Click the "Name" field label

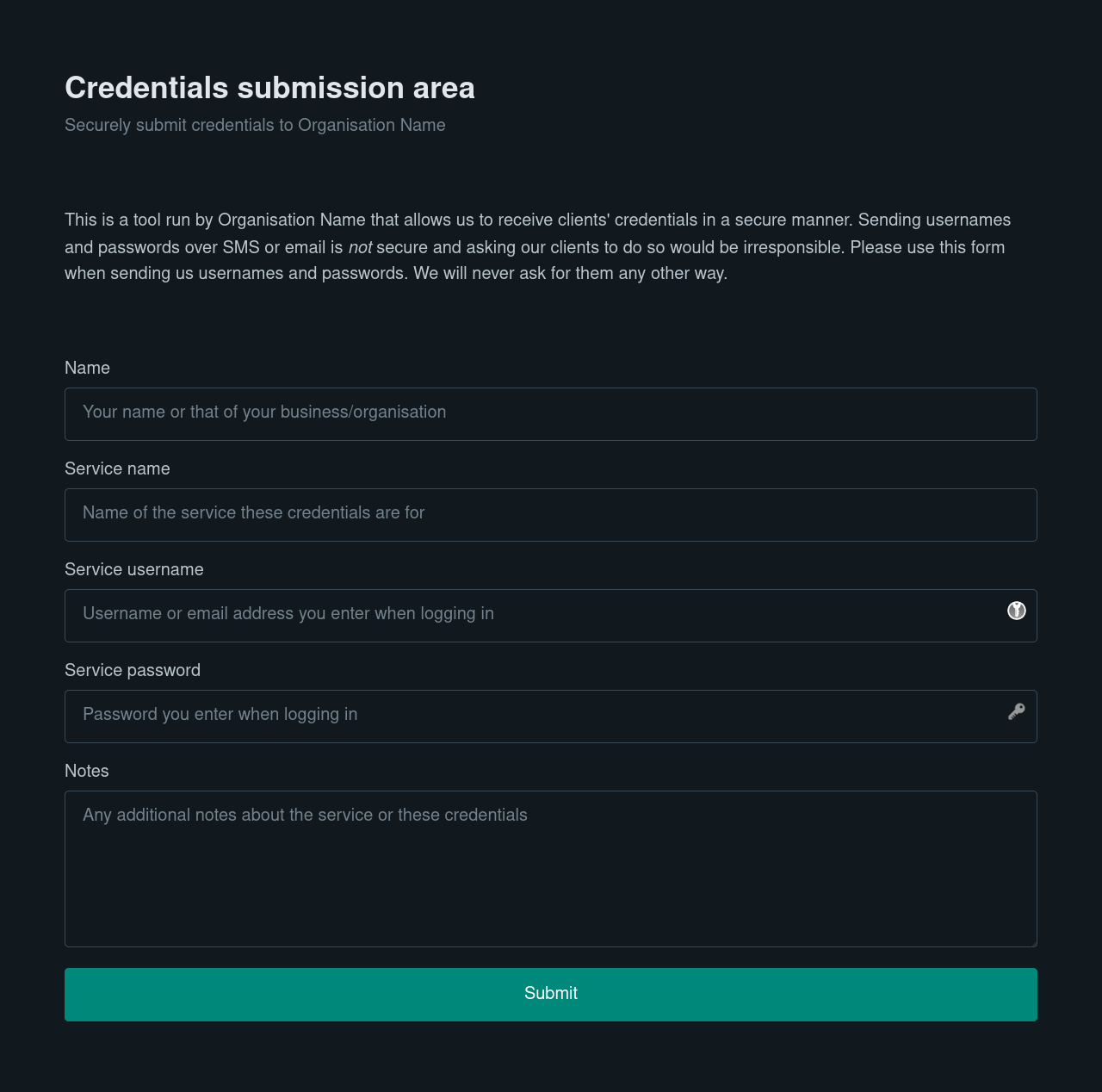pos(87,368)
